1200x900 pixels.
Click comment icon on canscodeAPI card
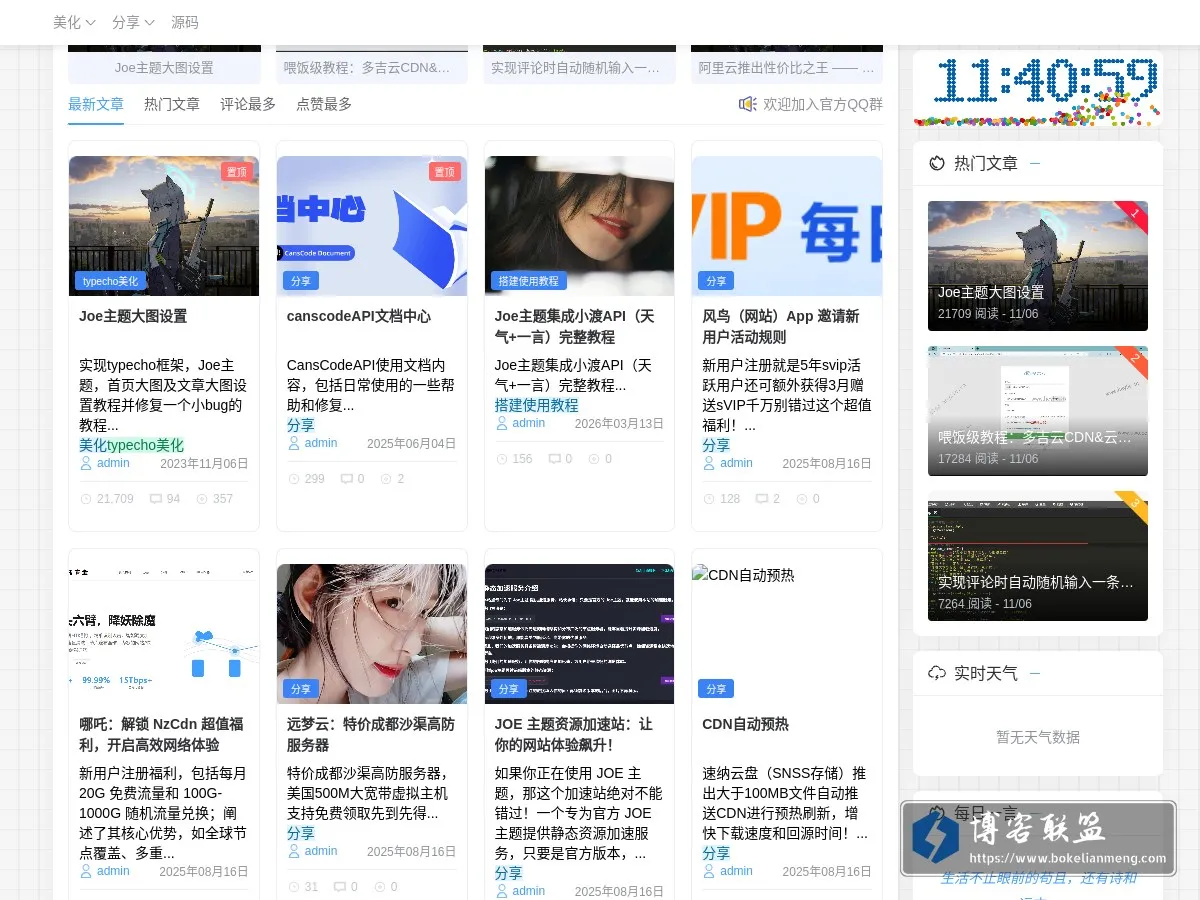click(347, 479)
